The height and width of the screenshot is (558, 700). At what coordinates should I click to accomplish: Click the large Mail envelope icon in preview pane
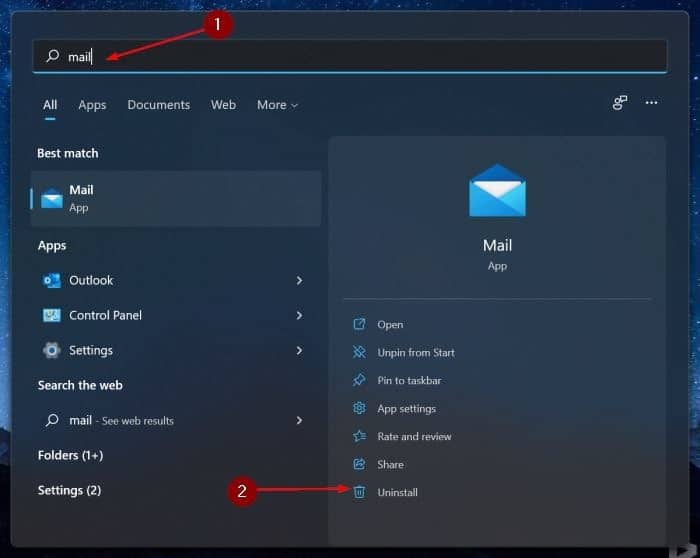497,190
